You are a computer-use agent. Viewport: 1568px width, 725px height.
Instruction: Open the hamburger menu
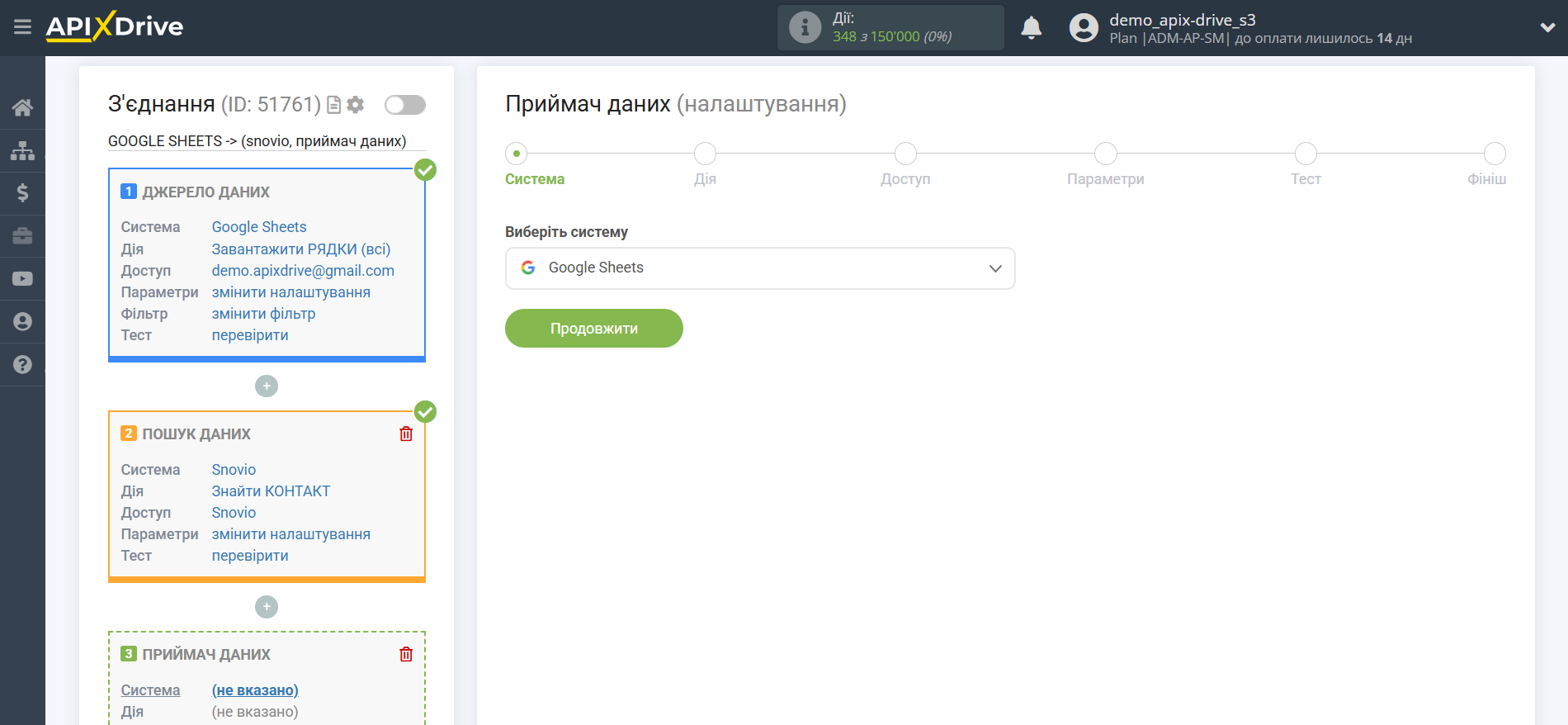click(22, 27)
